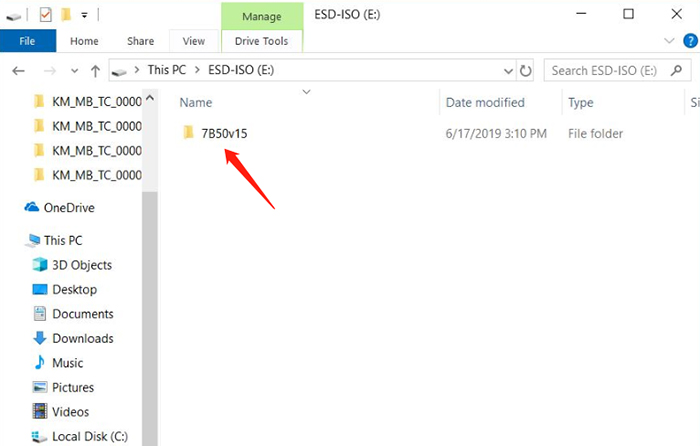This screenshot has height=446, width=700.
Task: Click the New Folder quick access icon
Action: tap(66, 15)
